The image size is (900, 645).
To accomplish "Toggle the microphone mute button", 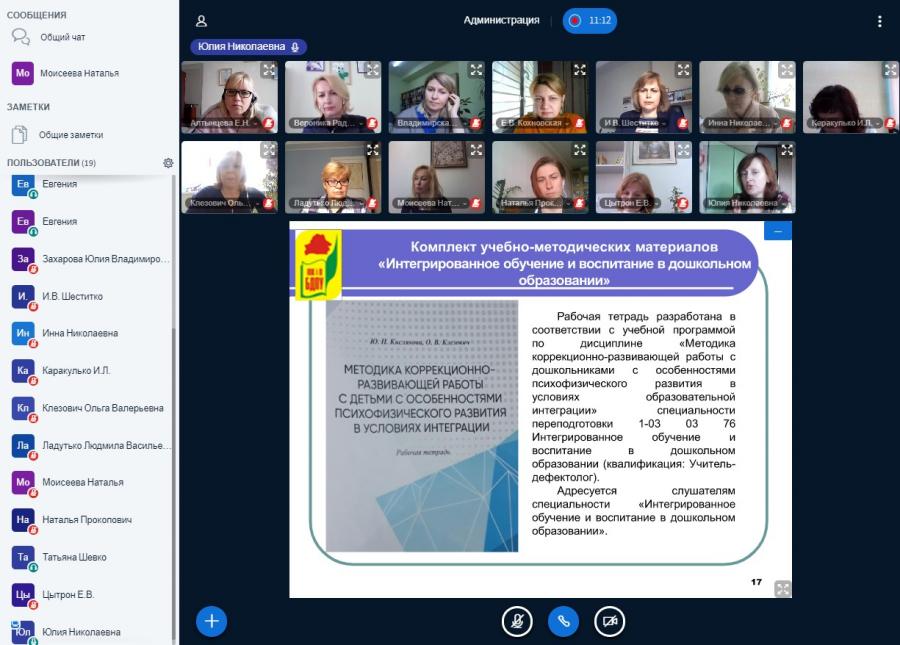I will pos(517,621).
